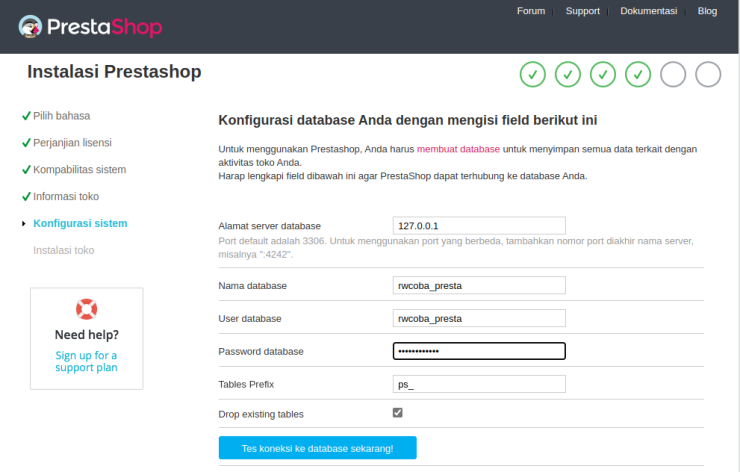Click Drop existing tables label
Image resolution: width=740 pixels, height=472 pixels.
point(261,414)
